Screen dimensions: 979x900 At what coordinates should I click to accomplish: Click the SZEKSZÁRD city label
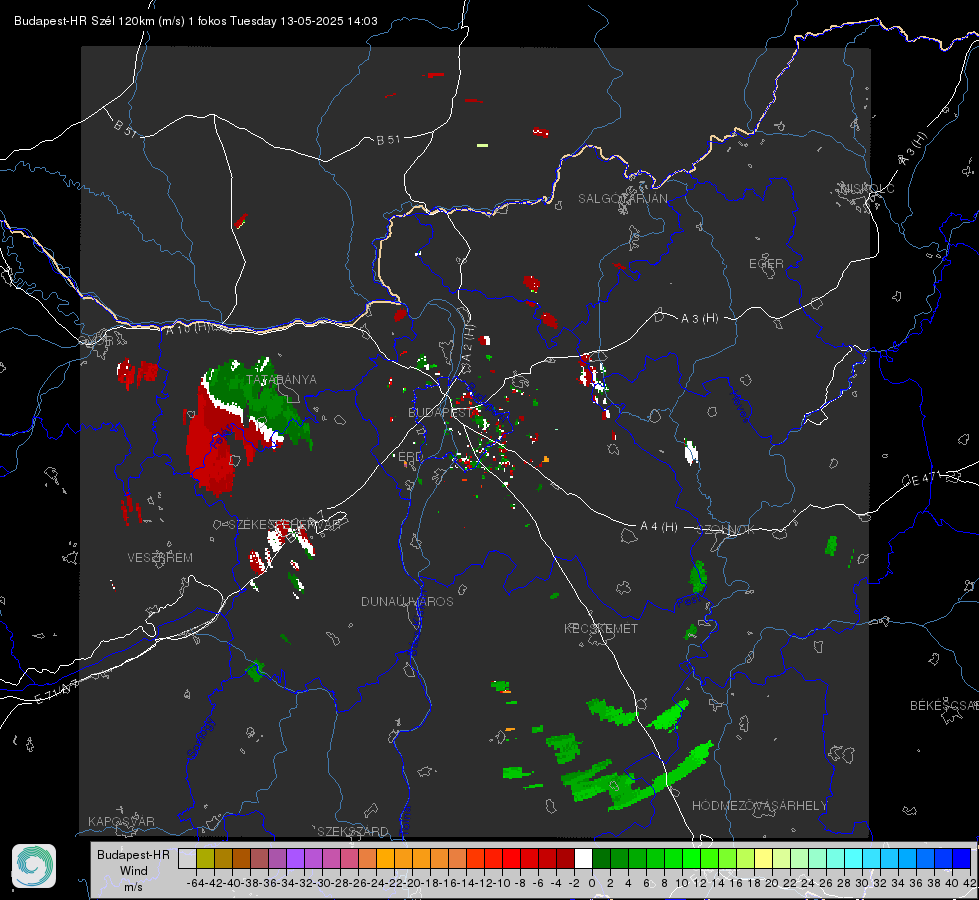tap(353, 831)
